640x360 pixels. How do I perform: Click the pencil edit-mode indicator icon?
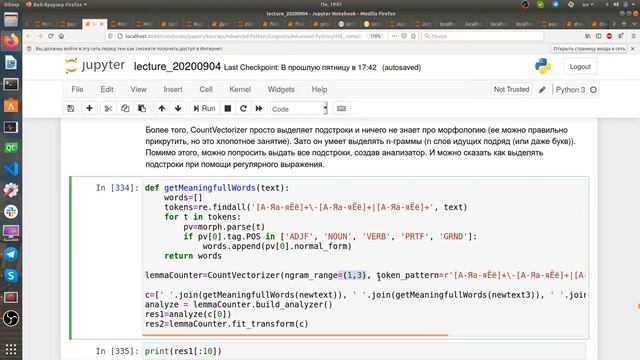[x=542, y=90]
